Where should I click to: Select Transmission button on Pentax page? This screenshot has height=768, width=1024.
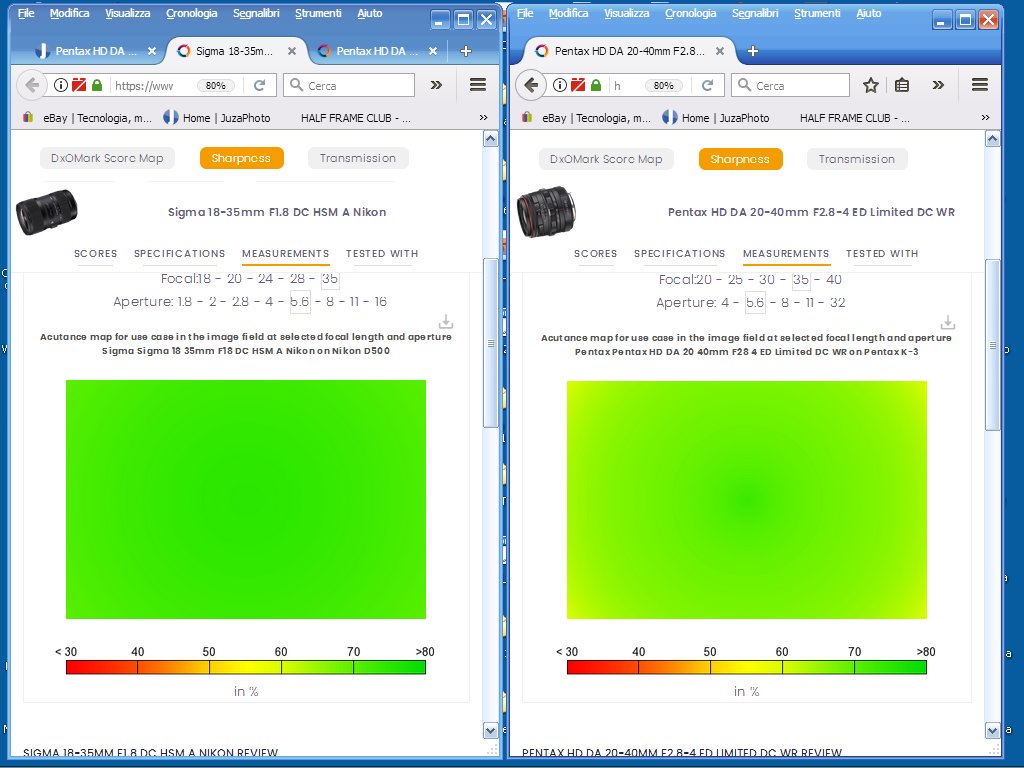click(x=857, y=159)
